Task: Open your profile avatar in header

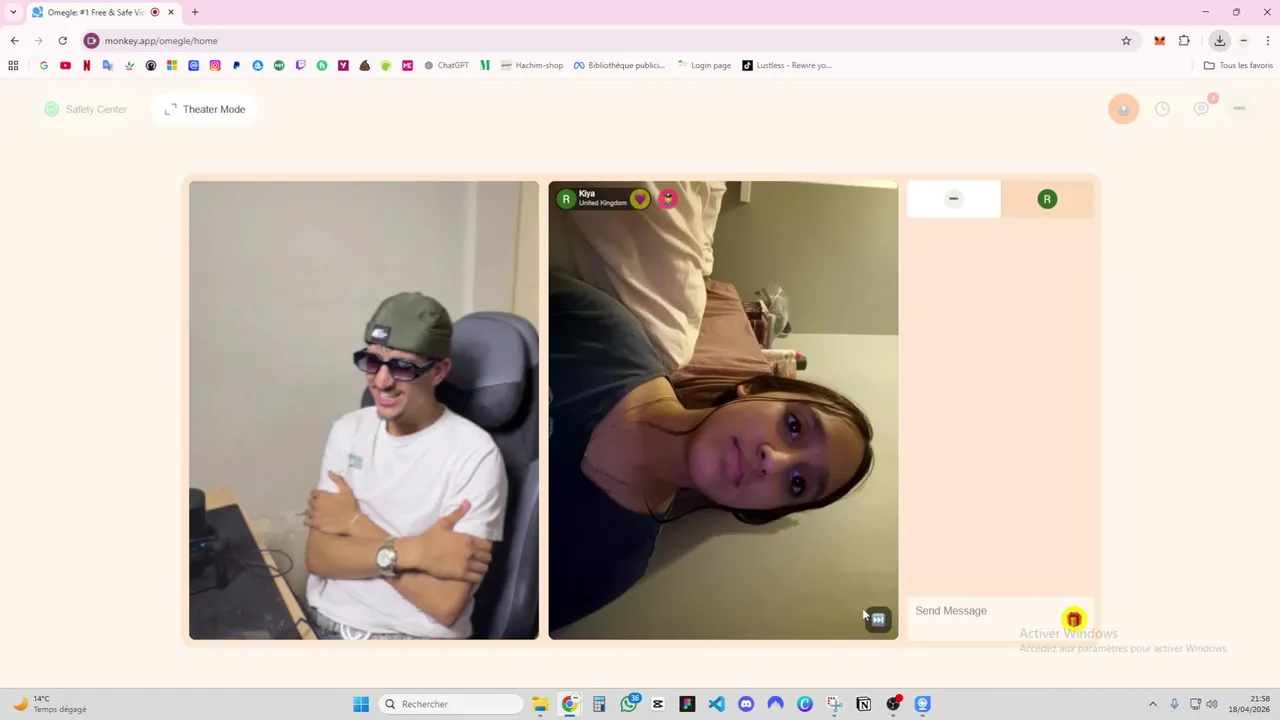Action: (x=1239, y=108)
